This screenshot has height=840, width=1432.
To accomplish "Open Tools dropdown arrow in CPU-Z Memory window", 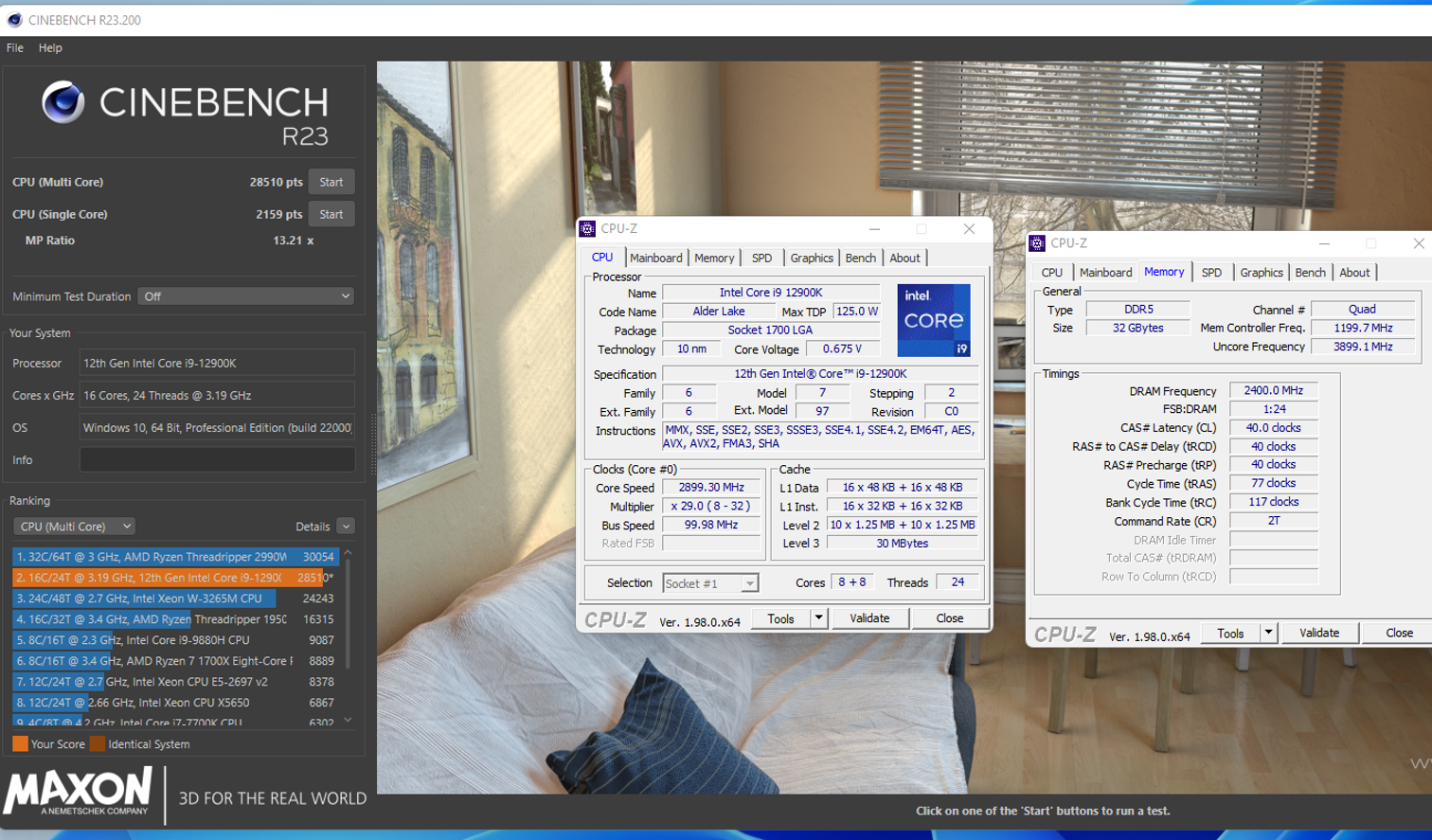I will click(1269, 634).
